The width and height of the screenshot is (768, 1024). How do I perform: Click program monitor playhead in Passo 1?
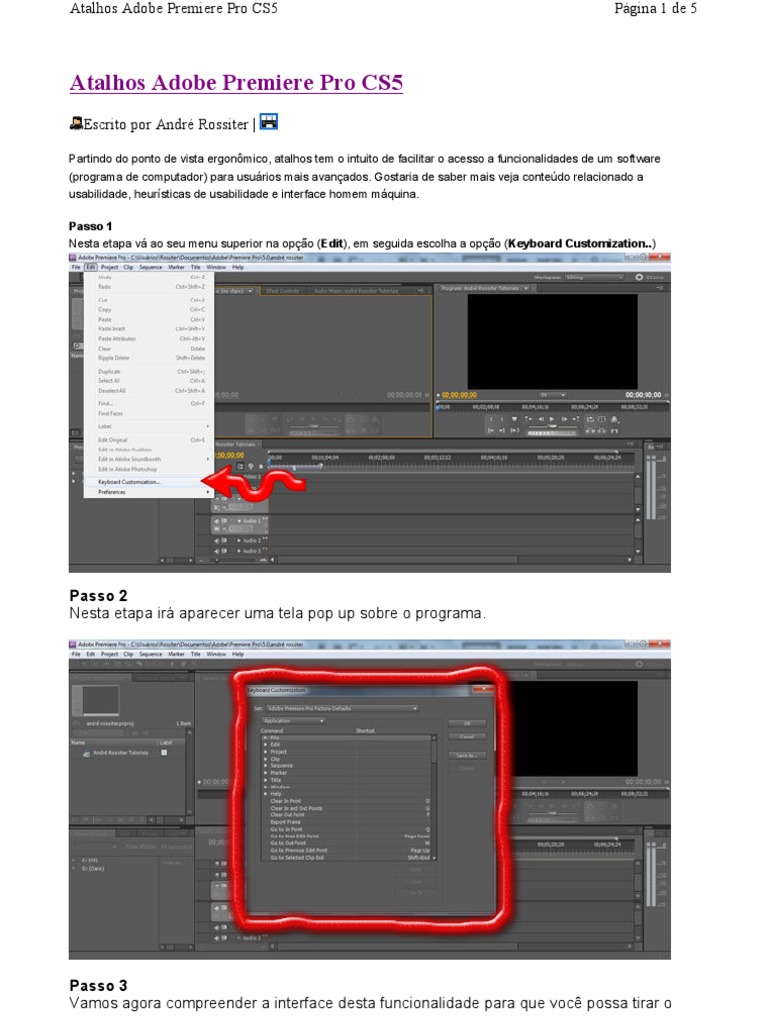pos(438,407)
